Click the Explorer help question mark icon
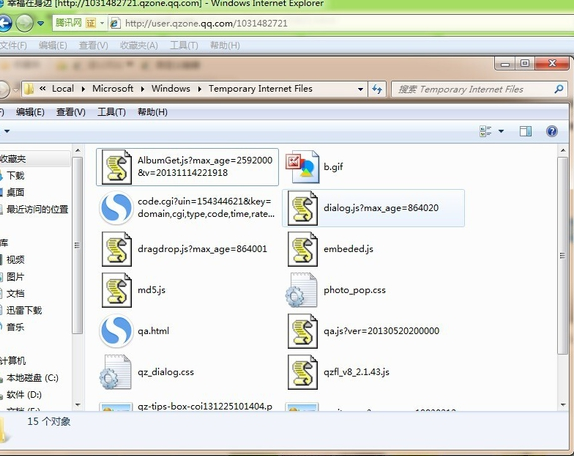Screen dimensions: 574x456 click(x=552, y=131)
